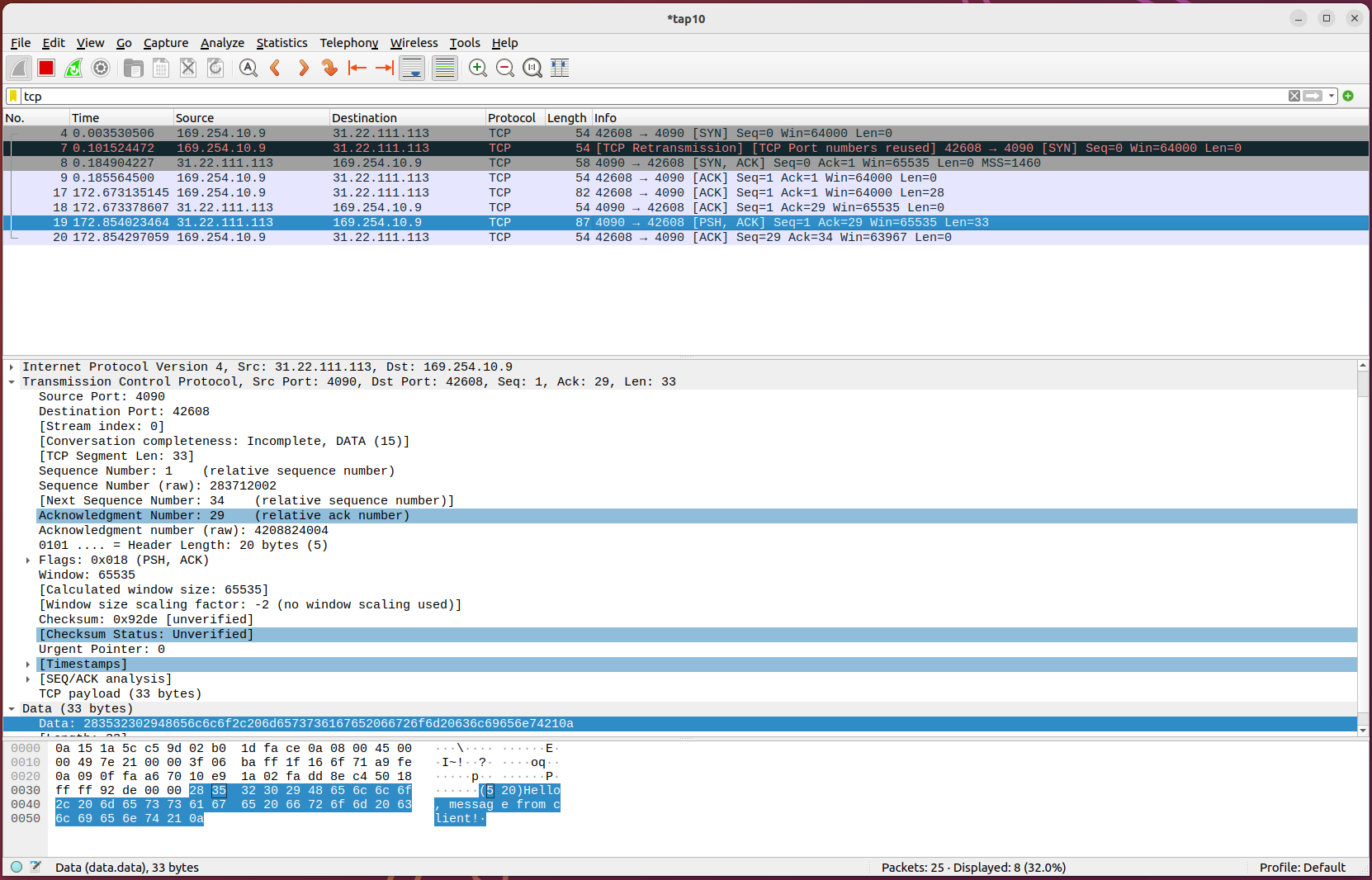The image size is (1372, 880).
Task: Open capture options gear icon
Action: (101, 68)
